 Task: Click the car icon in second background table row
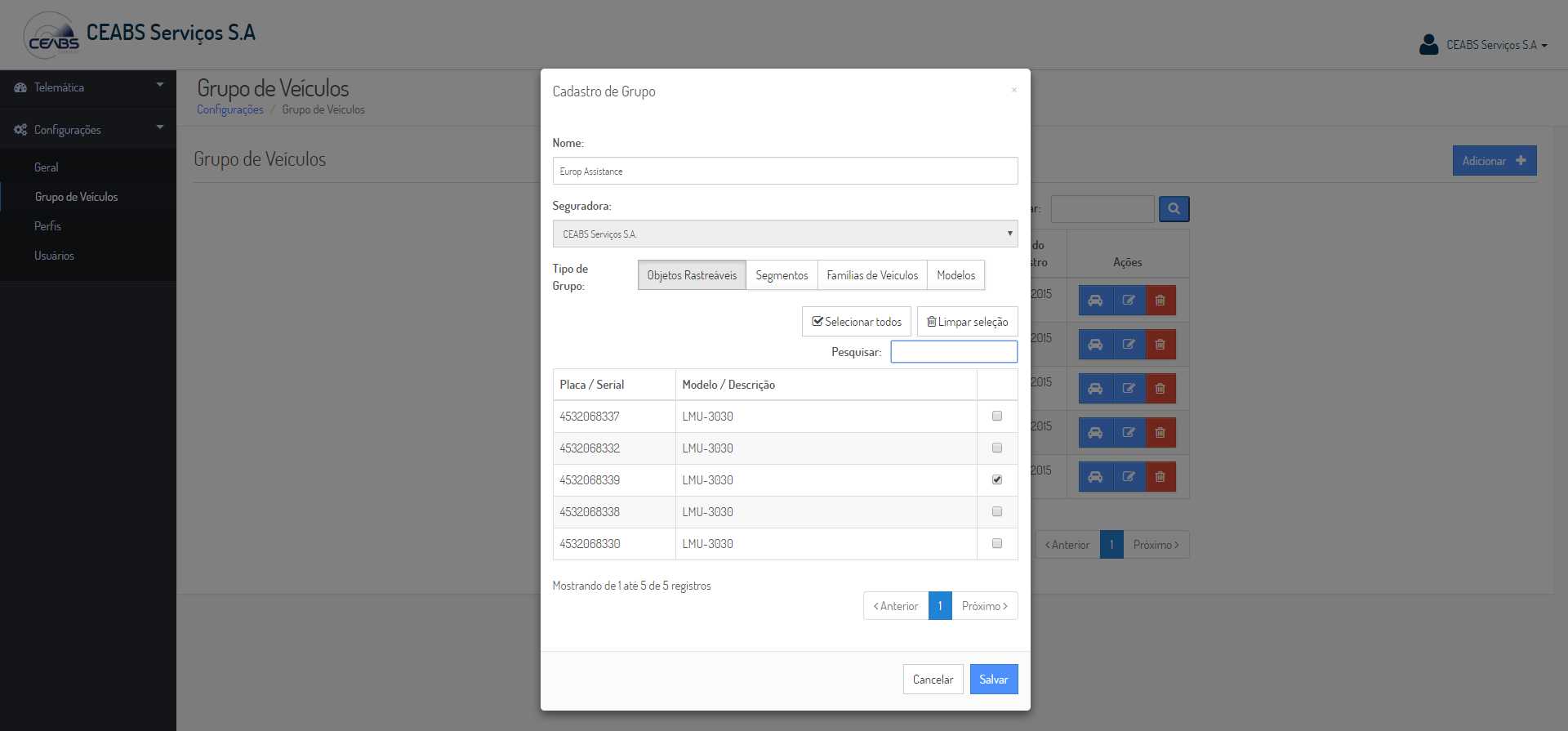point(1095,345)
